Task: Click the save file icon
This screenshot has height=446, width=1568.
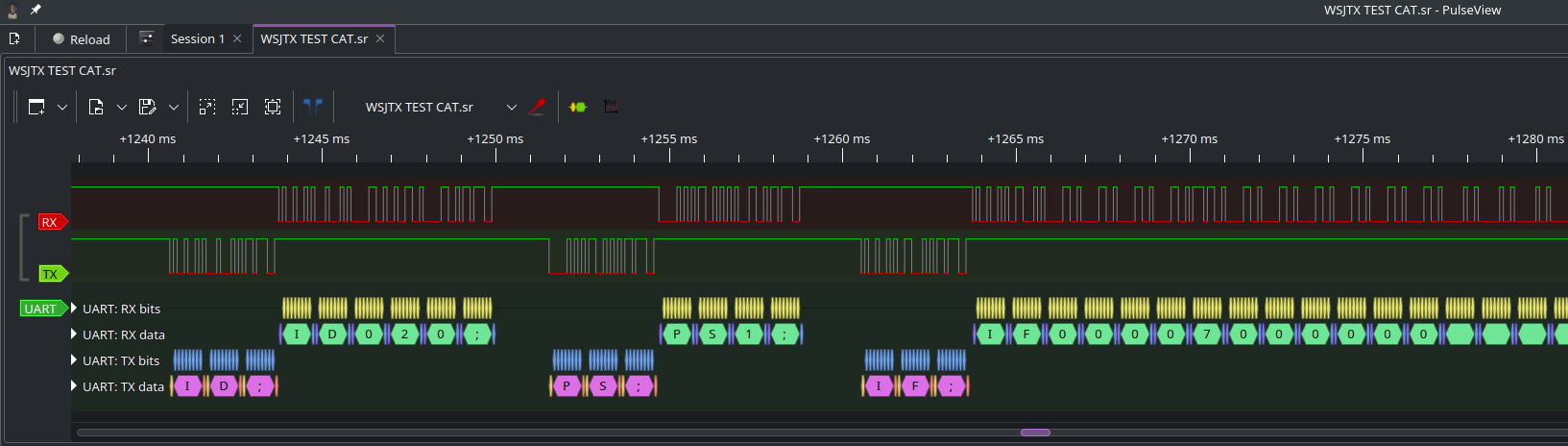Action: (147, 107)
